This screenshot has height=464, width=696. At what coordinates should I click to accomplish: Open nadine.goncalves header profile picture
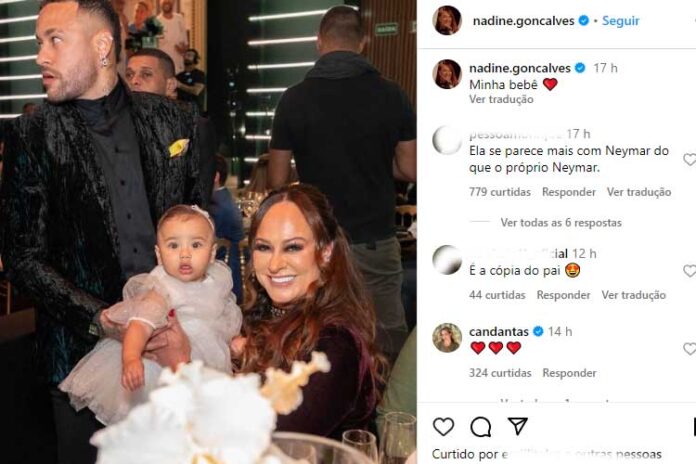click(447, 20)
